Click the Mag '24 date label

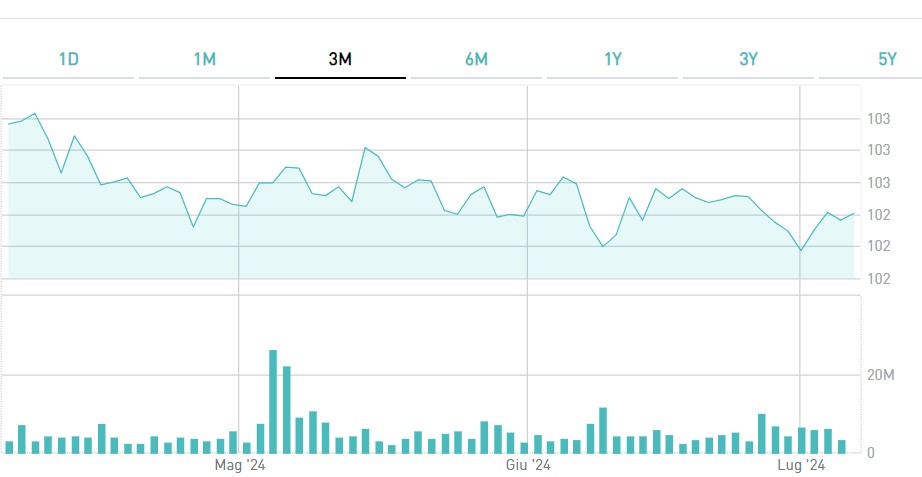coord(240,466)
